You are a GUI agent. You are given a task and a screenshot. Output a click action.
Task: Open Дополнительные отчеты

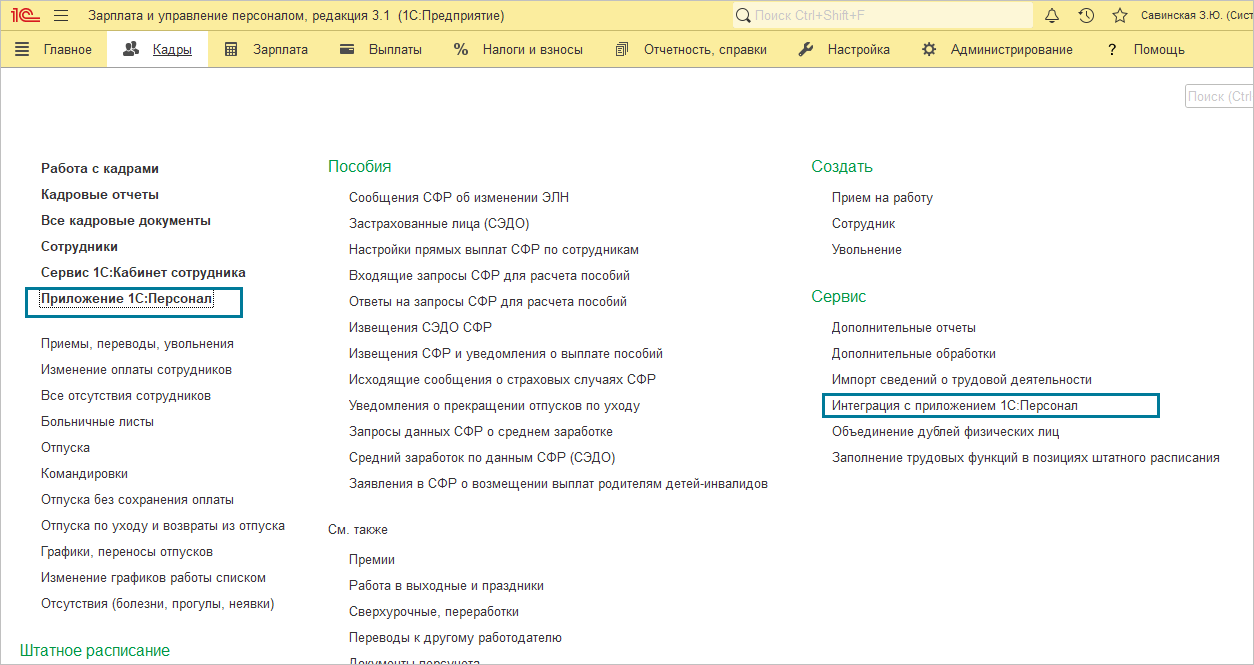click(904, 328)
